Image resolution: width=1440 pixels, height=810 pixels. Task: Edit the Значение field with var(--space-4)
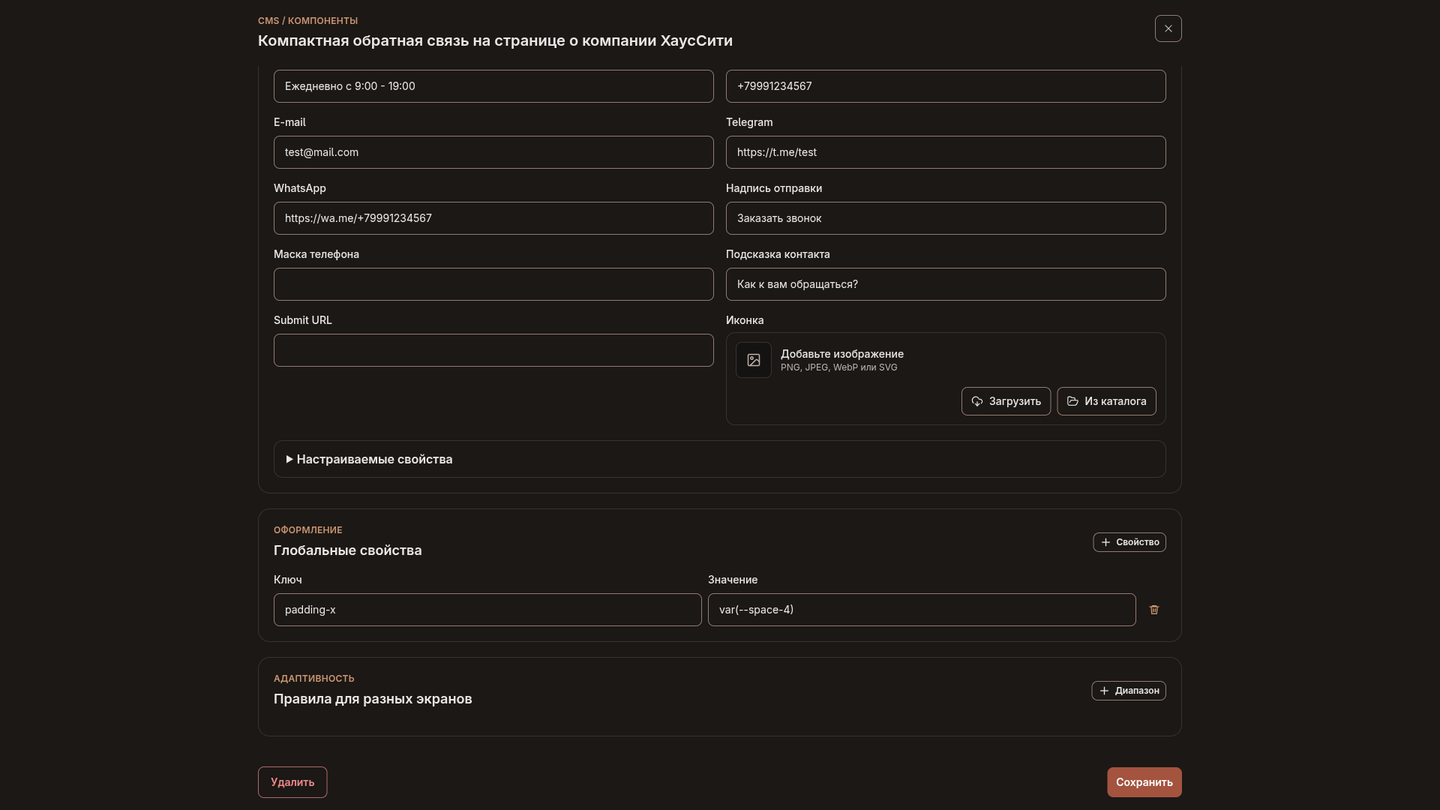[x=922, y=610]
